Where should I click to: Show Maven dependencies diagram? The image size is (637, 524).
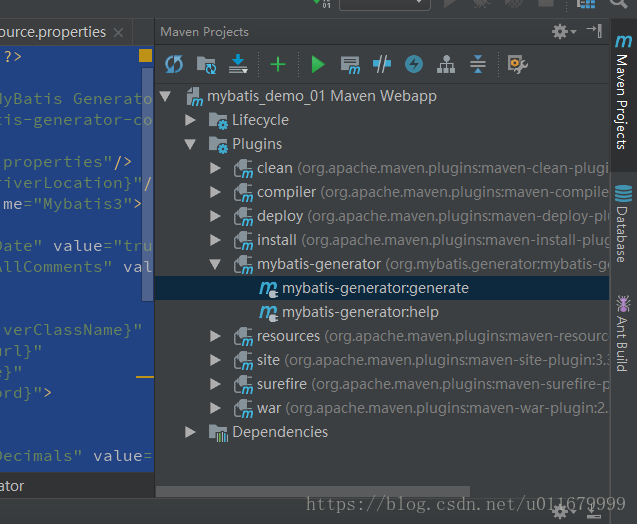click(x=446, y=64)
